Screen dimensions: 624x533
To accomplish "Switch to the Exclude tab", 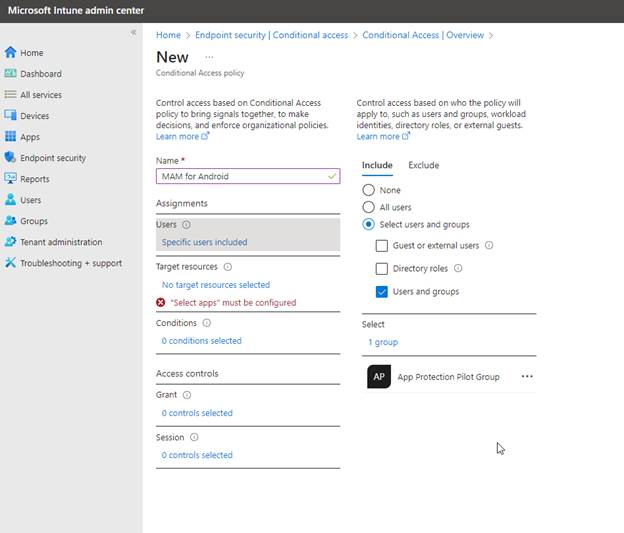I will 423,165.
